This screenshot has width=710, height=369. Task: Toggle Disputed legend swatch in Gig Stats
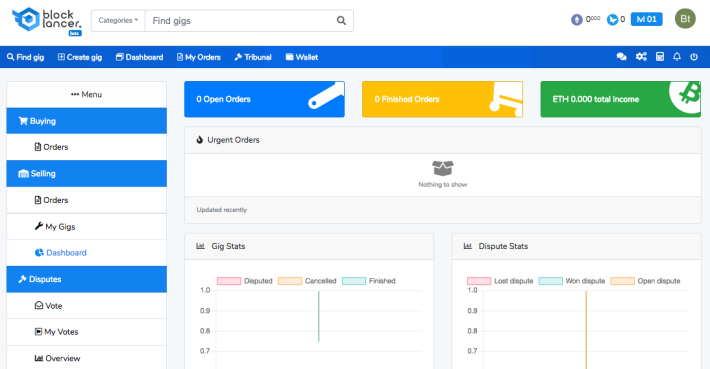229,281
